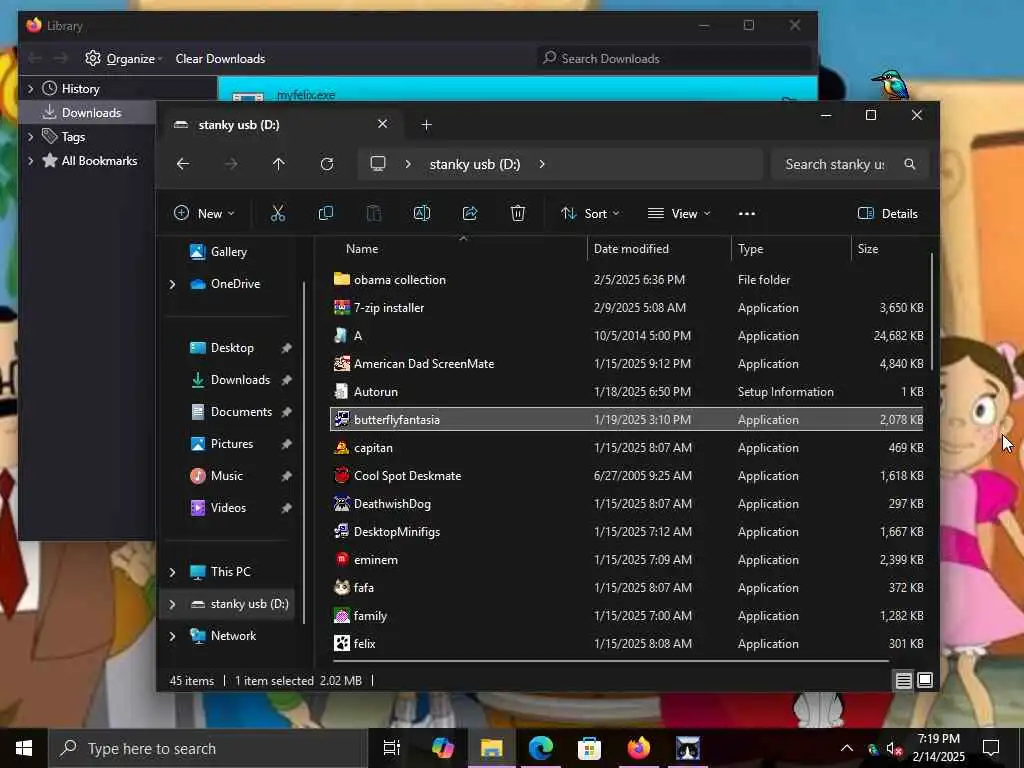Open Organize menu in Library window

[x=124, y=59]
